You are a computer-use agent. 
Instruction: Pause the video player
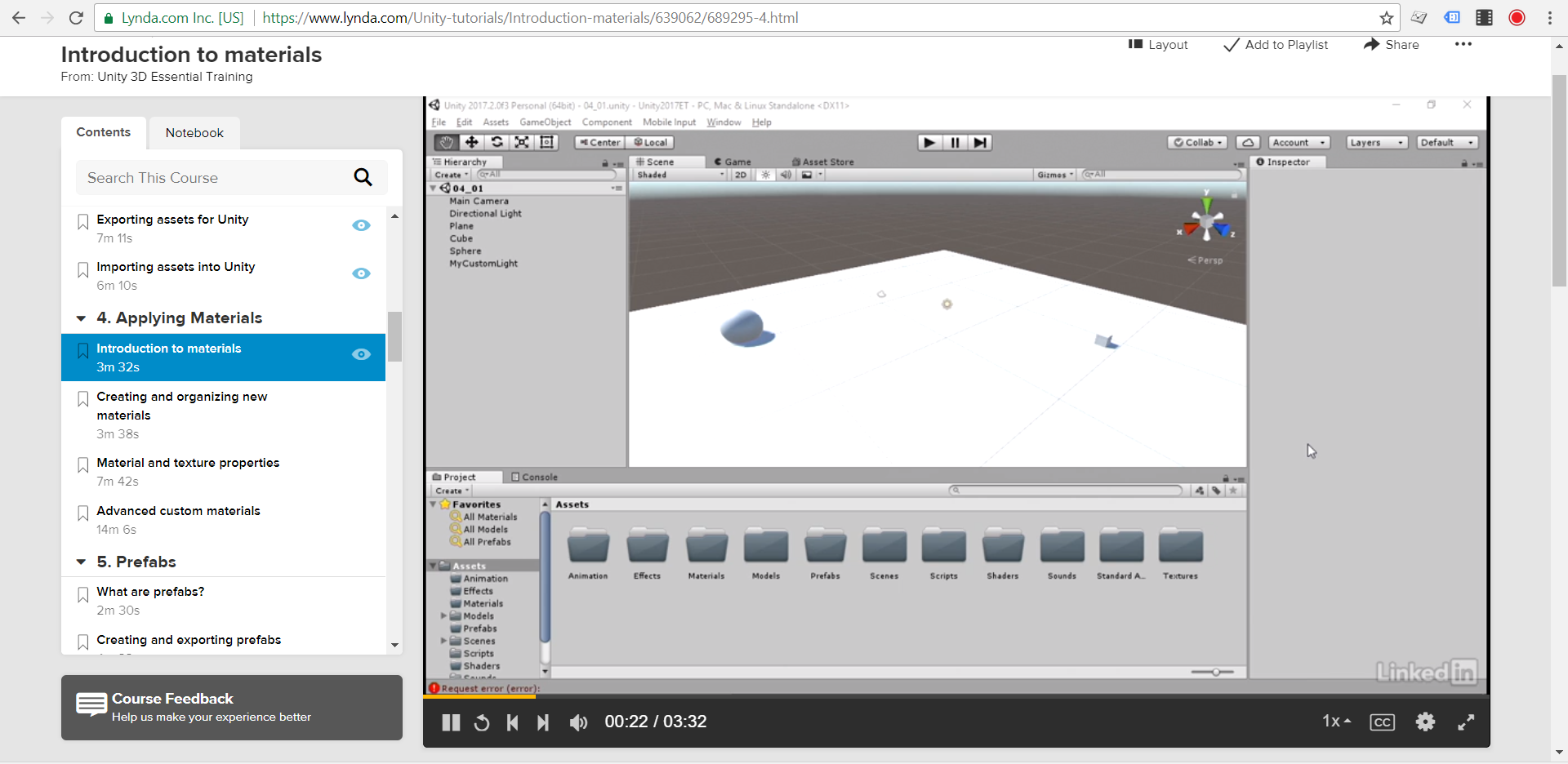(x=451, y=722)
